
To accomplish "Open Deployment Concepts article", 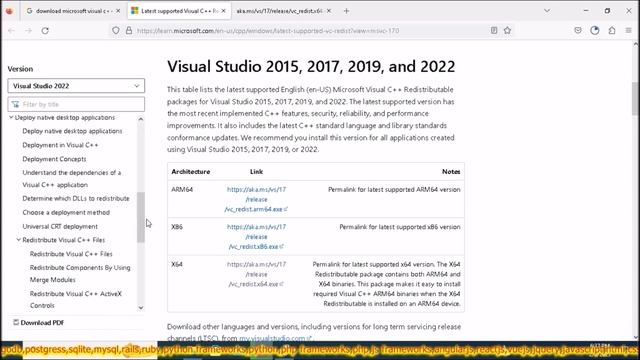I will tap(54, 159).
